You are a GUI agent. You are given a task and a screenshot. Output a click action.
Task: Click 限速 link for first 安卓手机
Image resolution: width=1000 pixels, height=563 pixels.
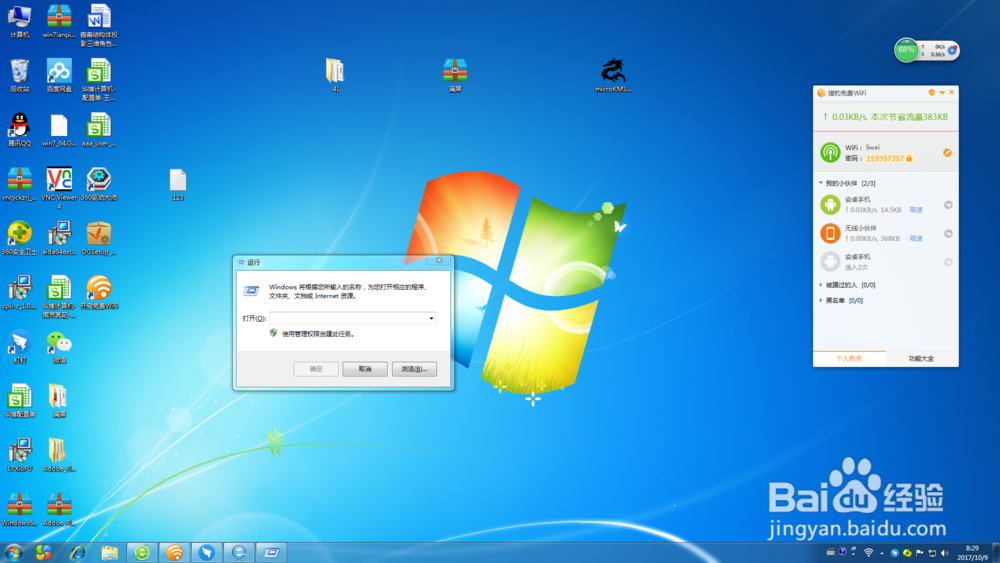(x=916, y=210)
